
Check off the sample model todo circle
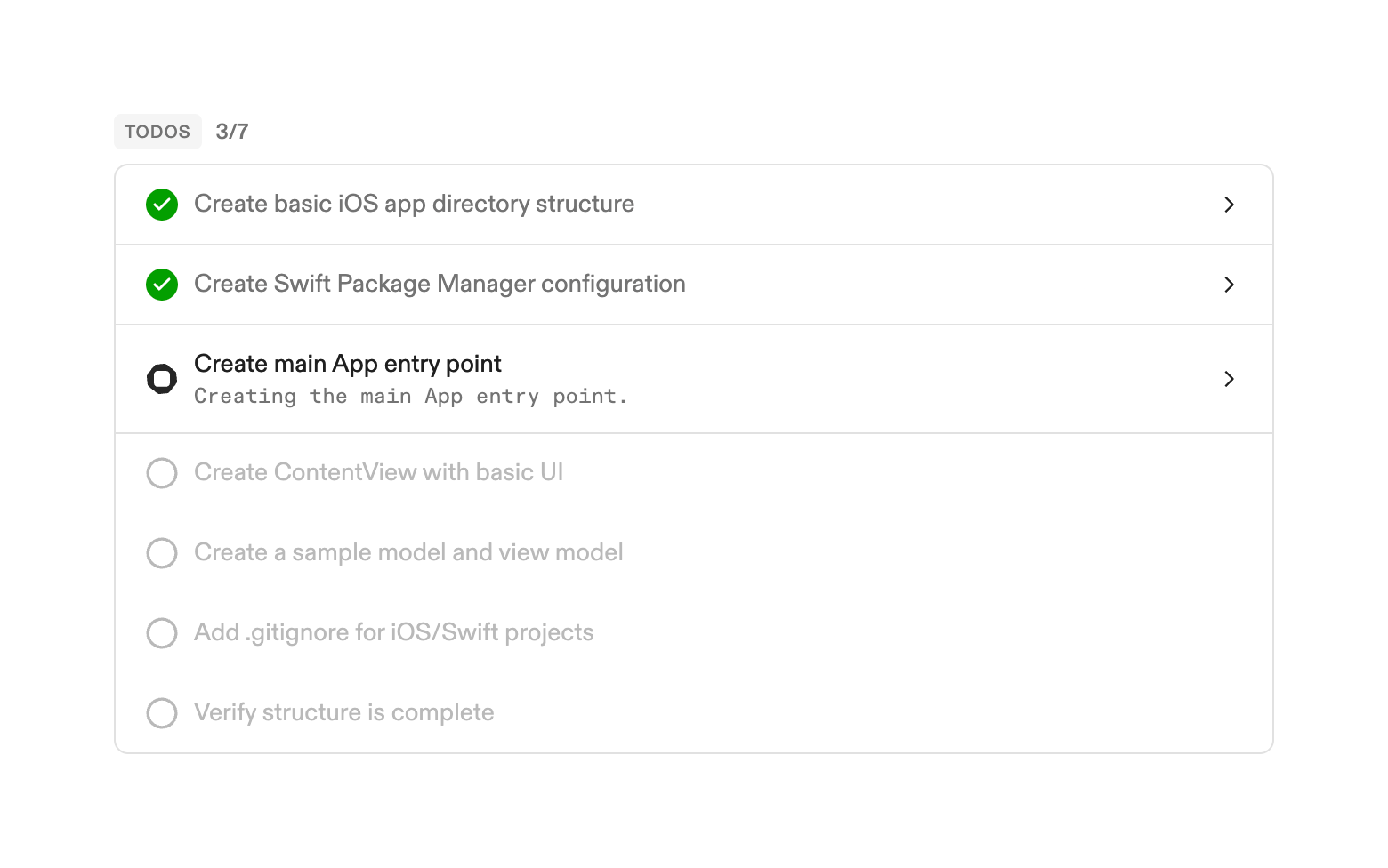coord(162,553)
